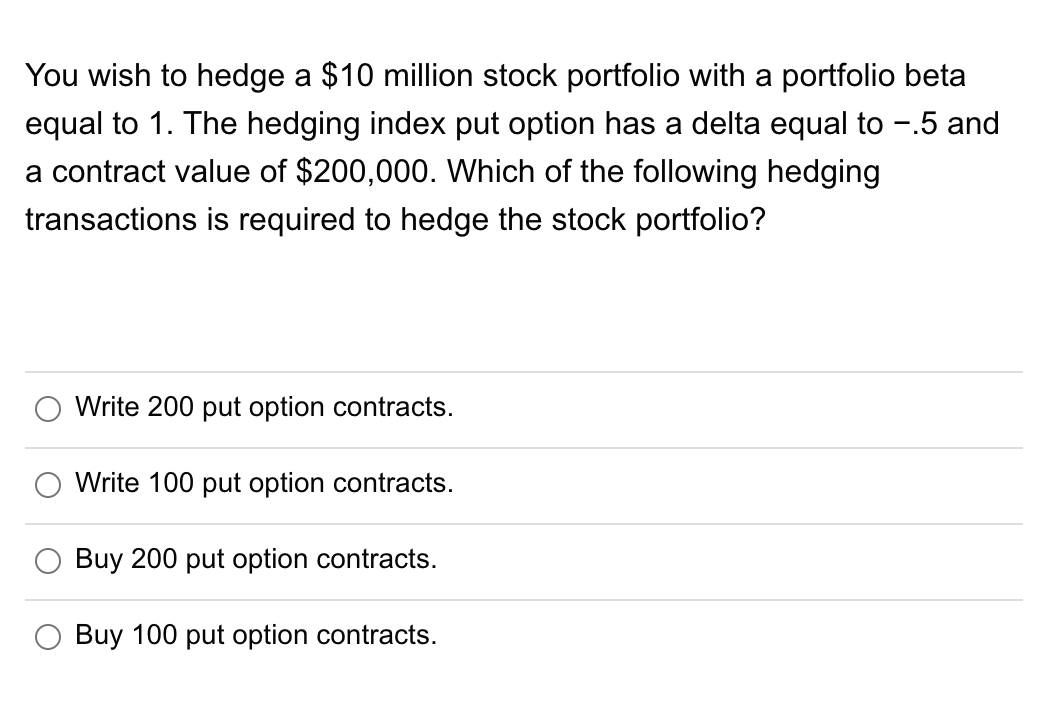
Task: Click the "Buy 100 put option contracts." answer text
Action: point(256,636)
